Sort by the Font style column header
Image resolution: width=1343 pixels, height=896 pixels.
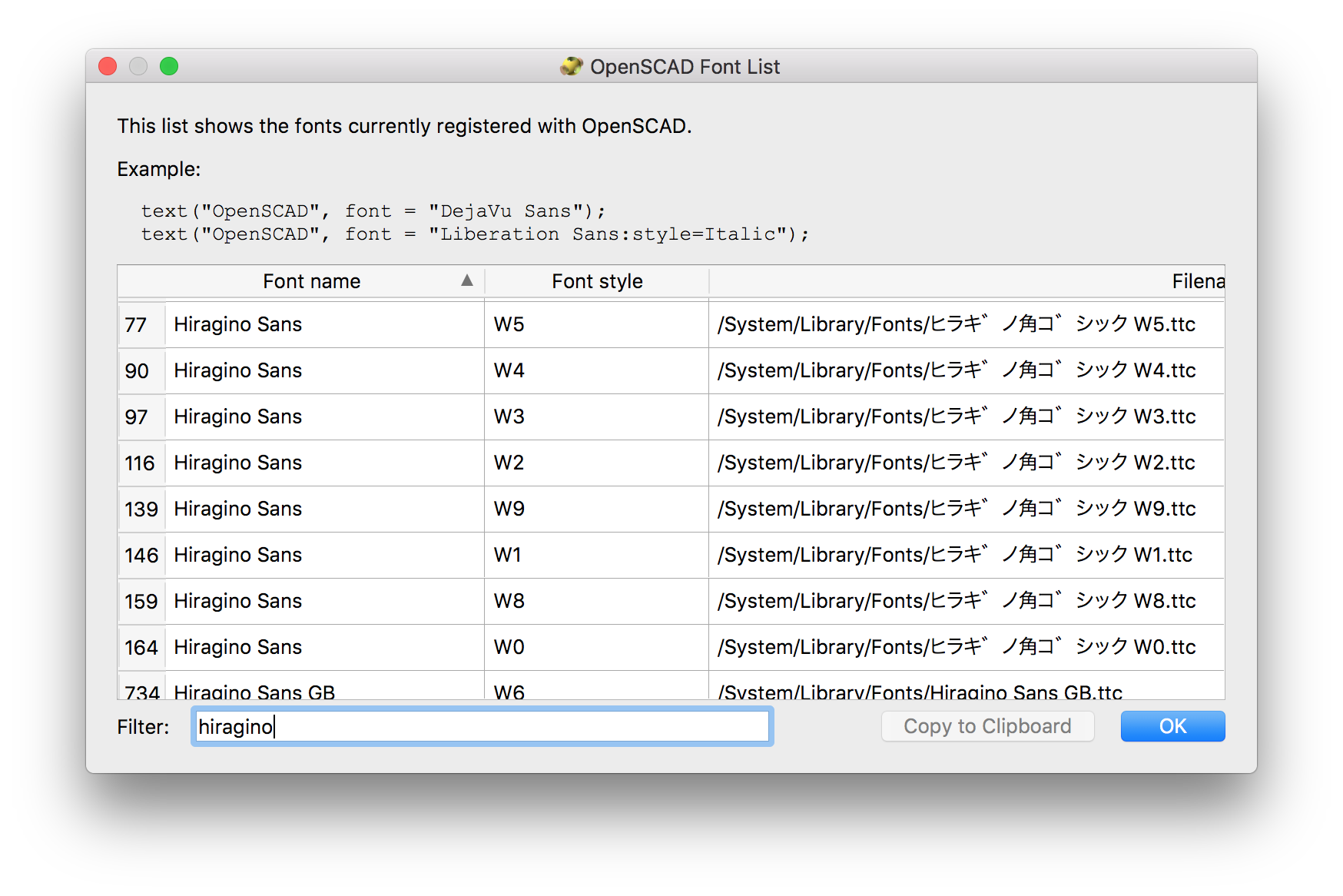point(597,281)
